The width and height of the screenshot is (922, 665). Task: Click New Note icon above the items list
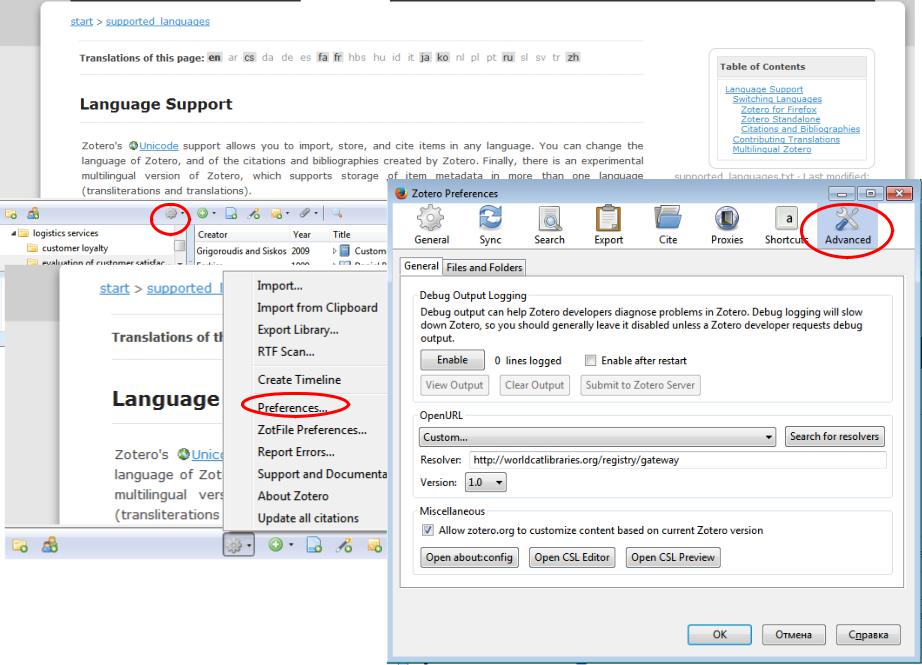(x=276, y=213)
